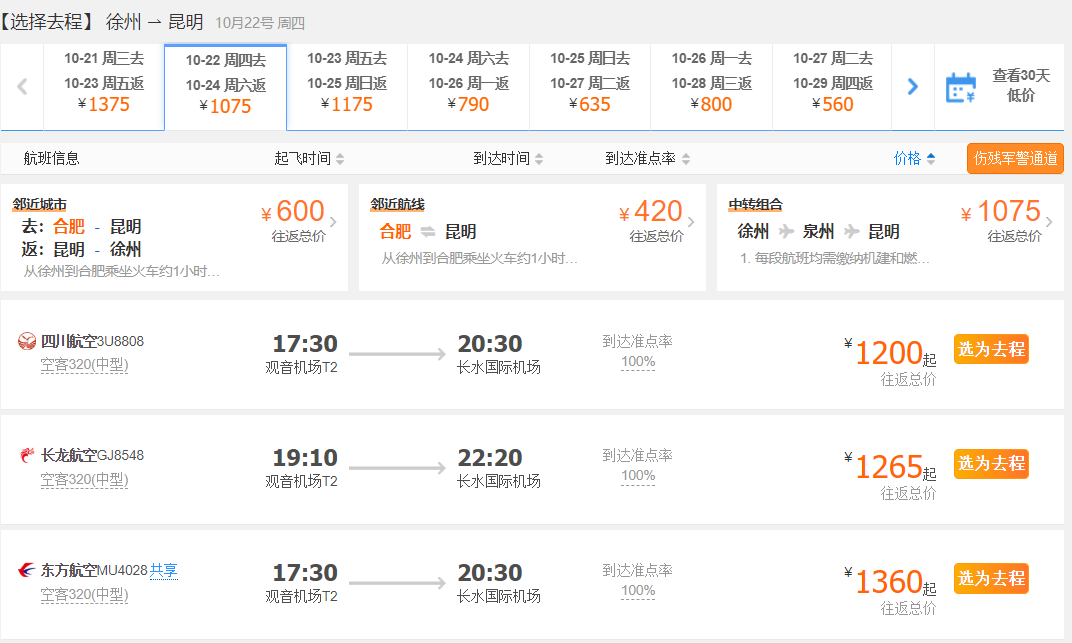The height and width of the screenshot is (643, 1072).
Task: Click 选为去程 for Sichuan Airlines 3U8808
Action: [x=991, y=349]
